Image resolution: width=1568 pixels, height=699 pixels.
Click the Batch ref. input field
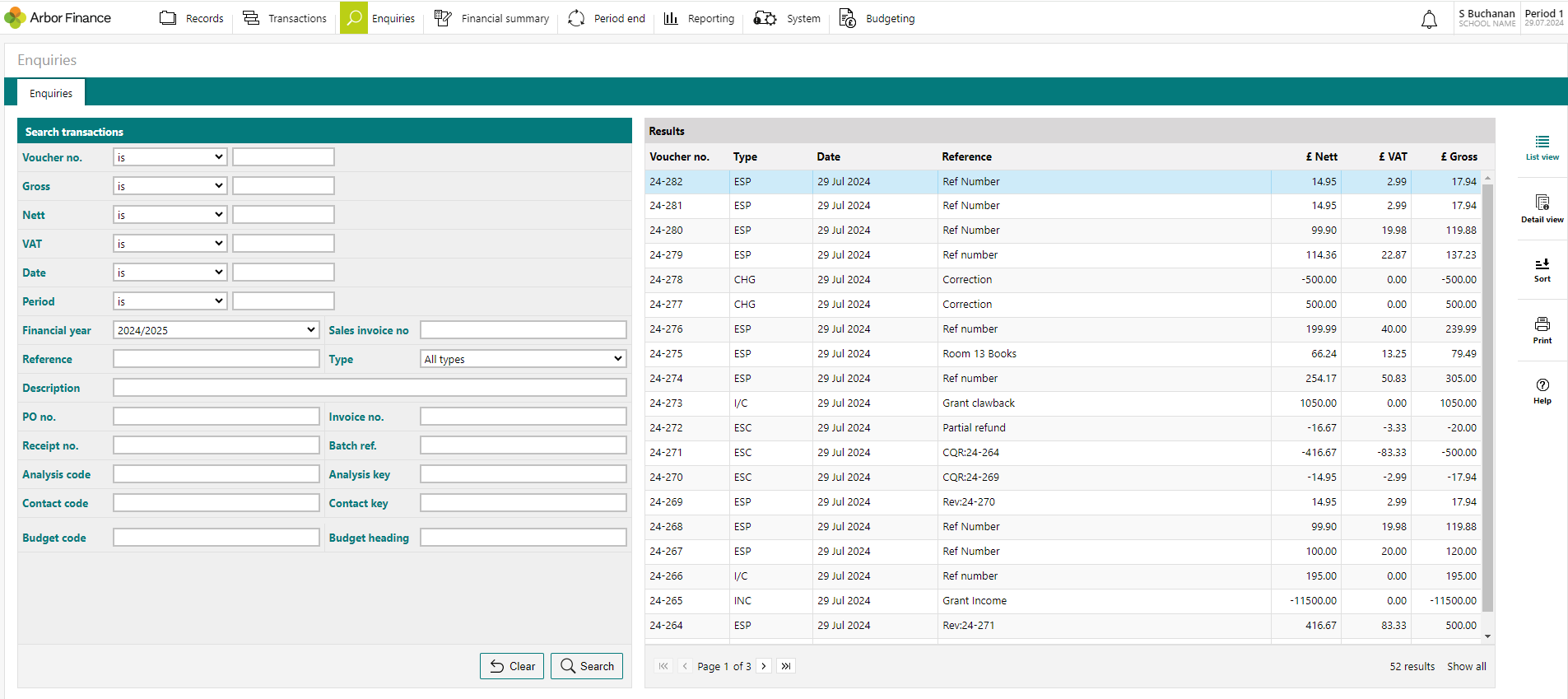click(x=523, y=445)
